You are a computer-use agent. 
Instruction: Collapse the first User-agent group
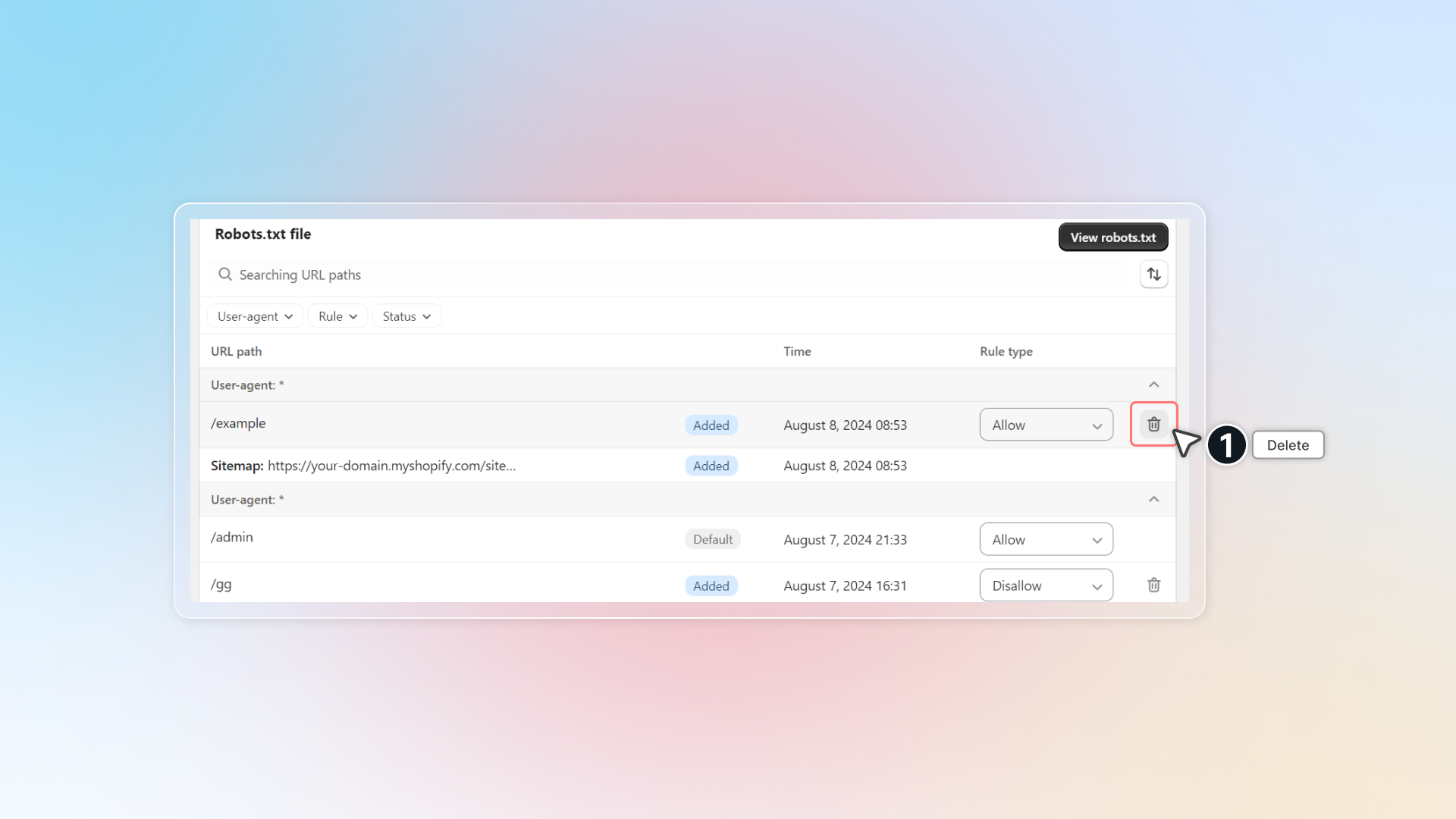1153,384
